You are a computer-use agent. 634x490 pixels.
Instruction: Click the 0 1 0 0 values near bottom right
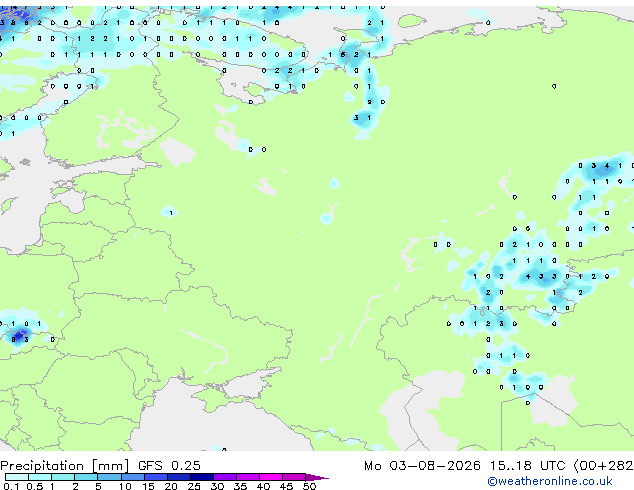(x=521, y=387)
